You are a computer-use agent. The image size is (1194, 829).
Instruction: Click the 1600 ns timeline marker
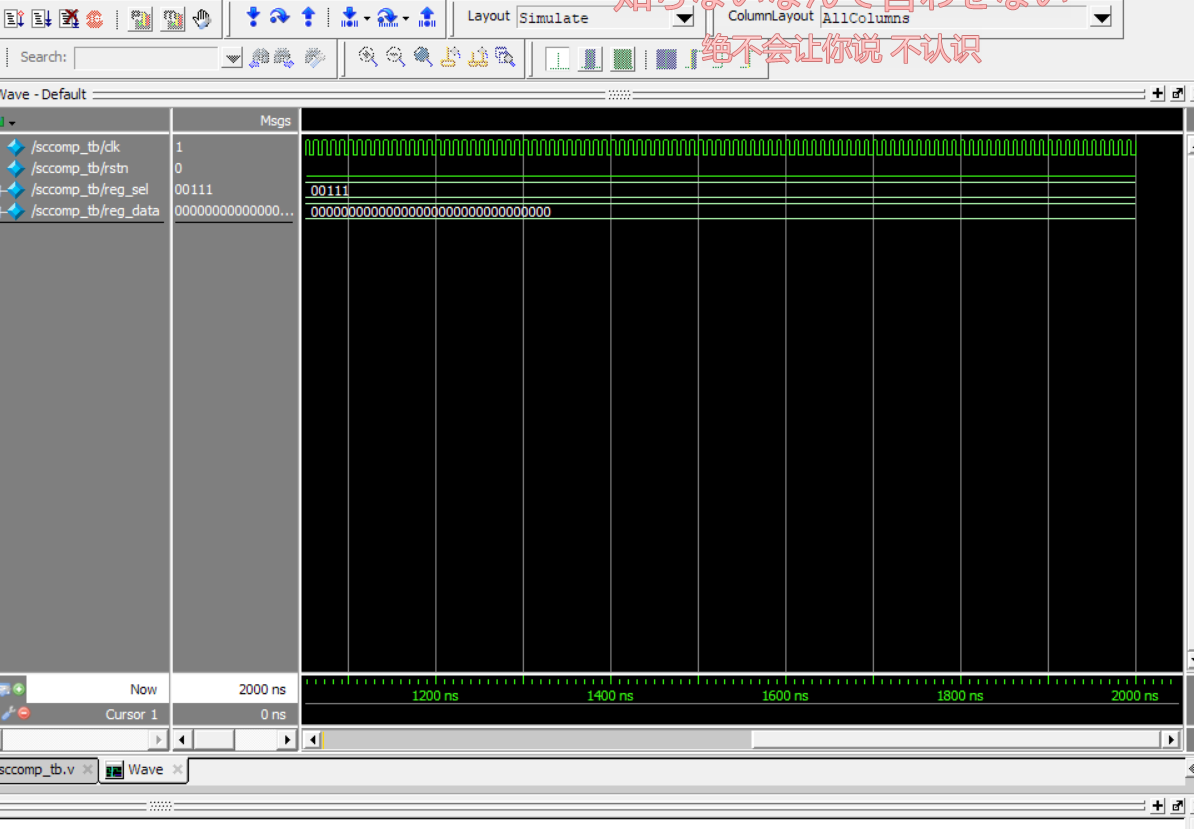[x=785, y=695]
